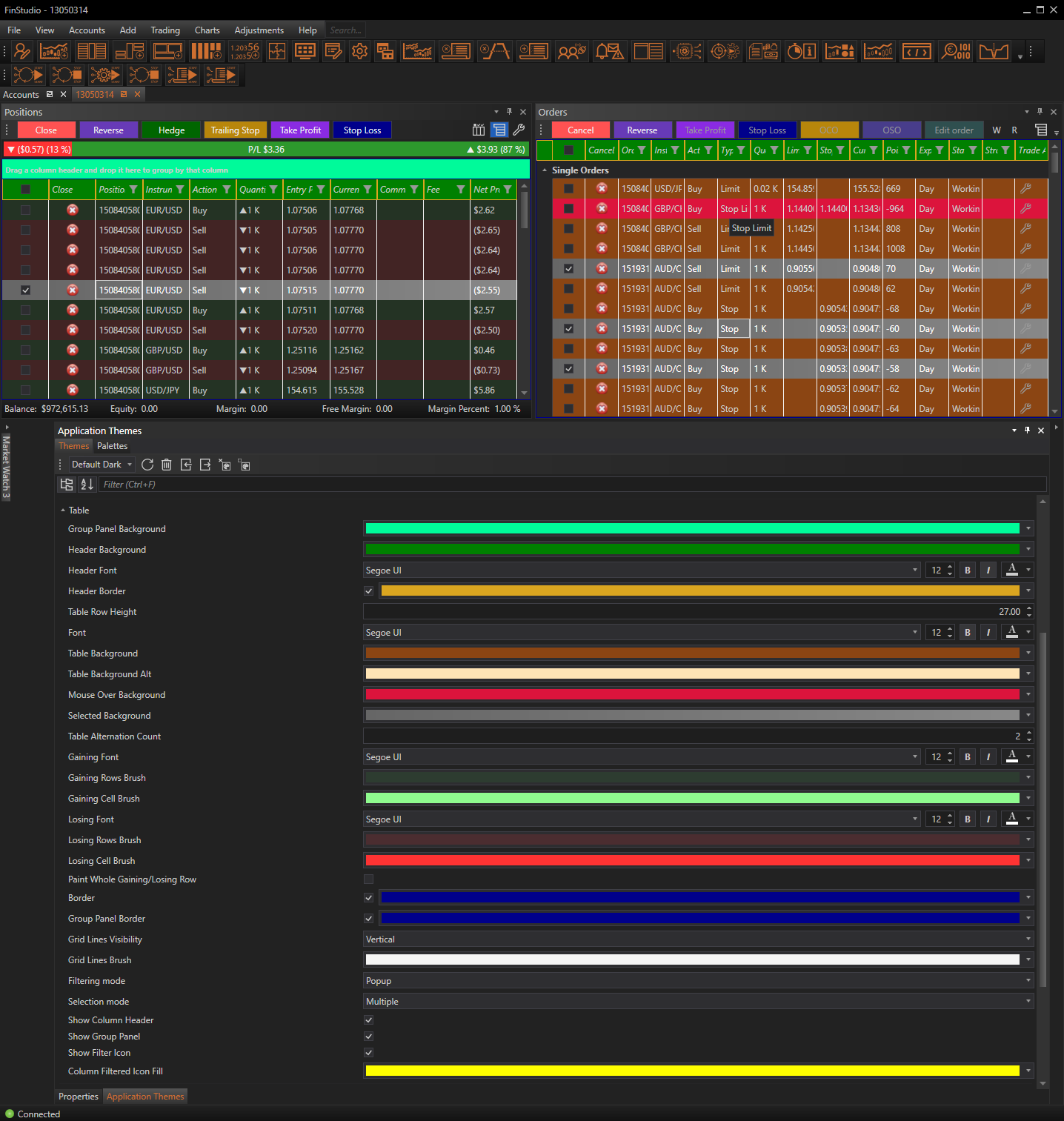Click the calendar icon in the Positions toolbar
This screenshot has height=1121, width=1064.
click(x=479, y=130)
